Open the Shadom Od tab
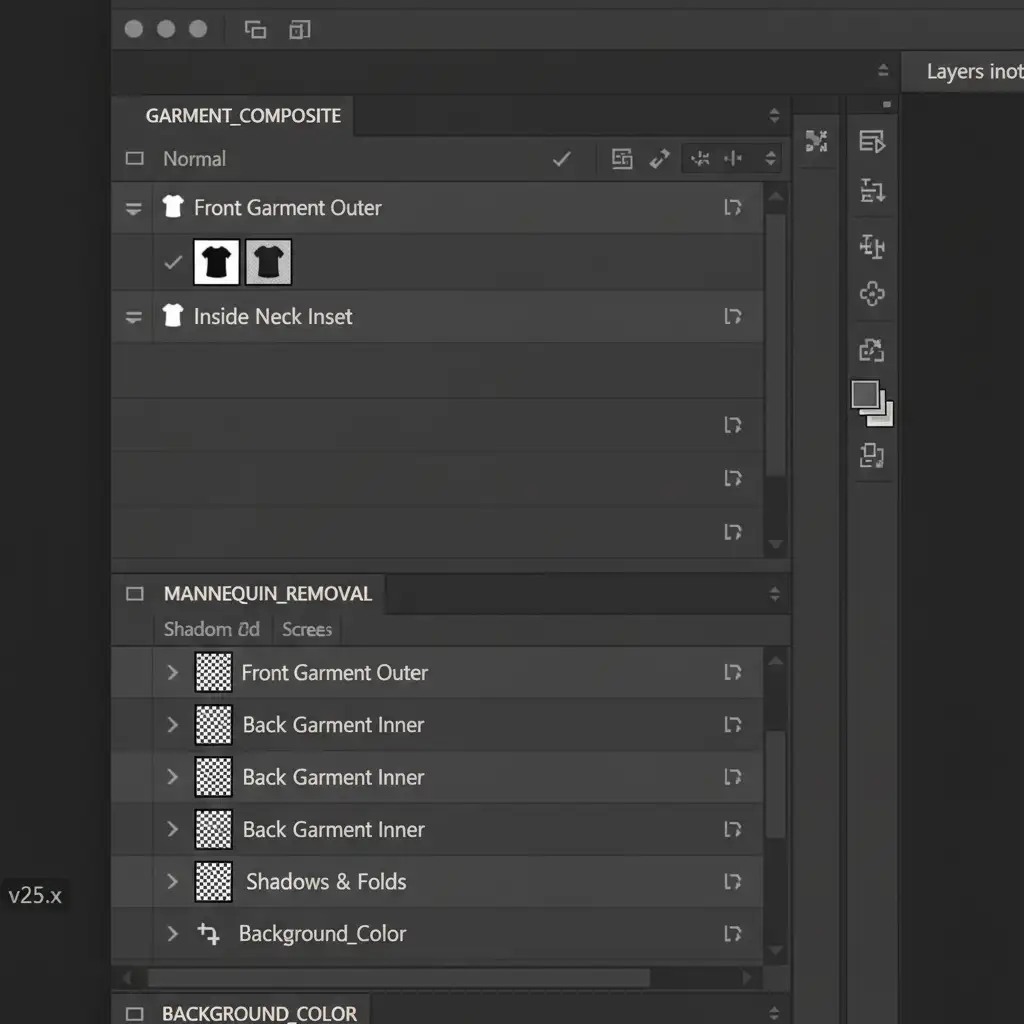Screen dimensions: 1024x1024 click(x=211, y=630)
